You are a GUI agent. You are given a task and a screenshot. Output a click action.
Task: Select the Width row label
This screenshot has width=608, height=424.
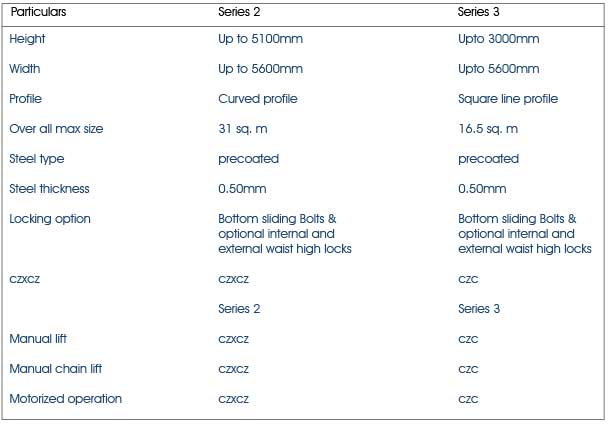(24, 69)
